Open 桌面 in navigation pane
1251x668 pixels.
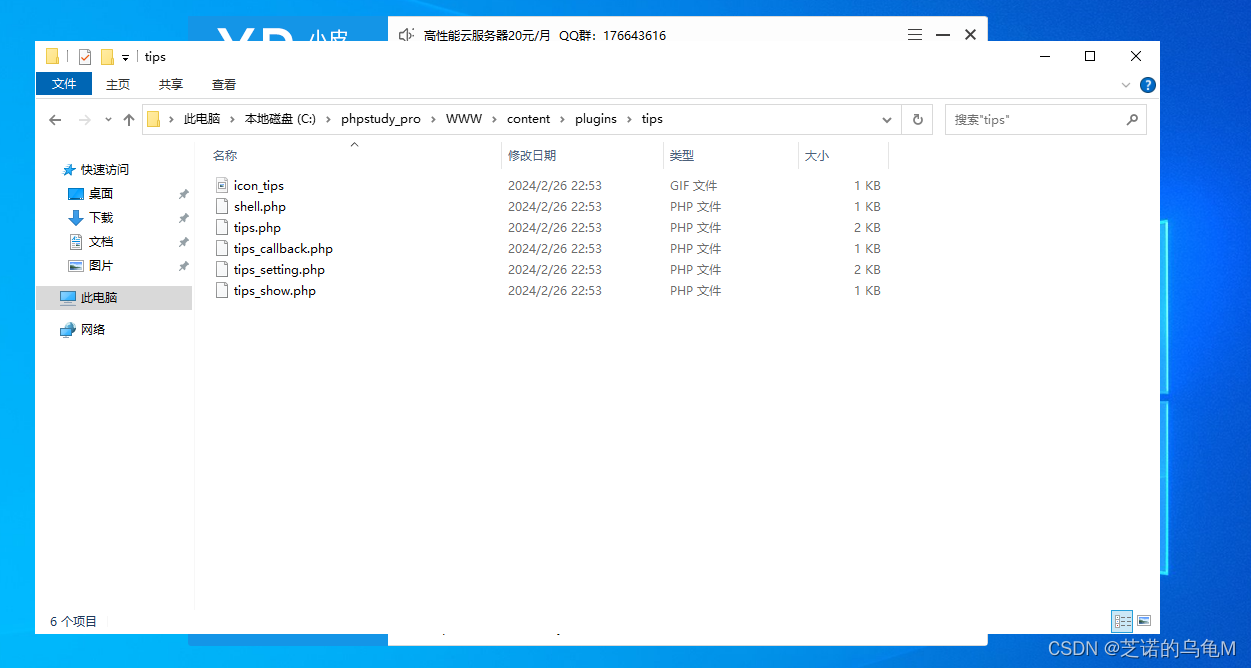101,193
